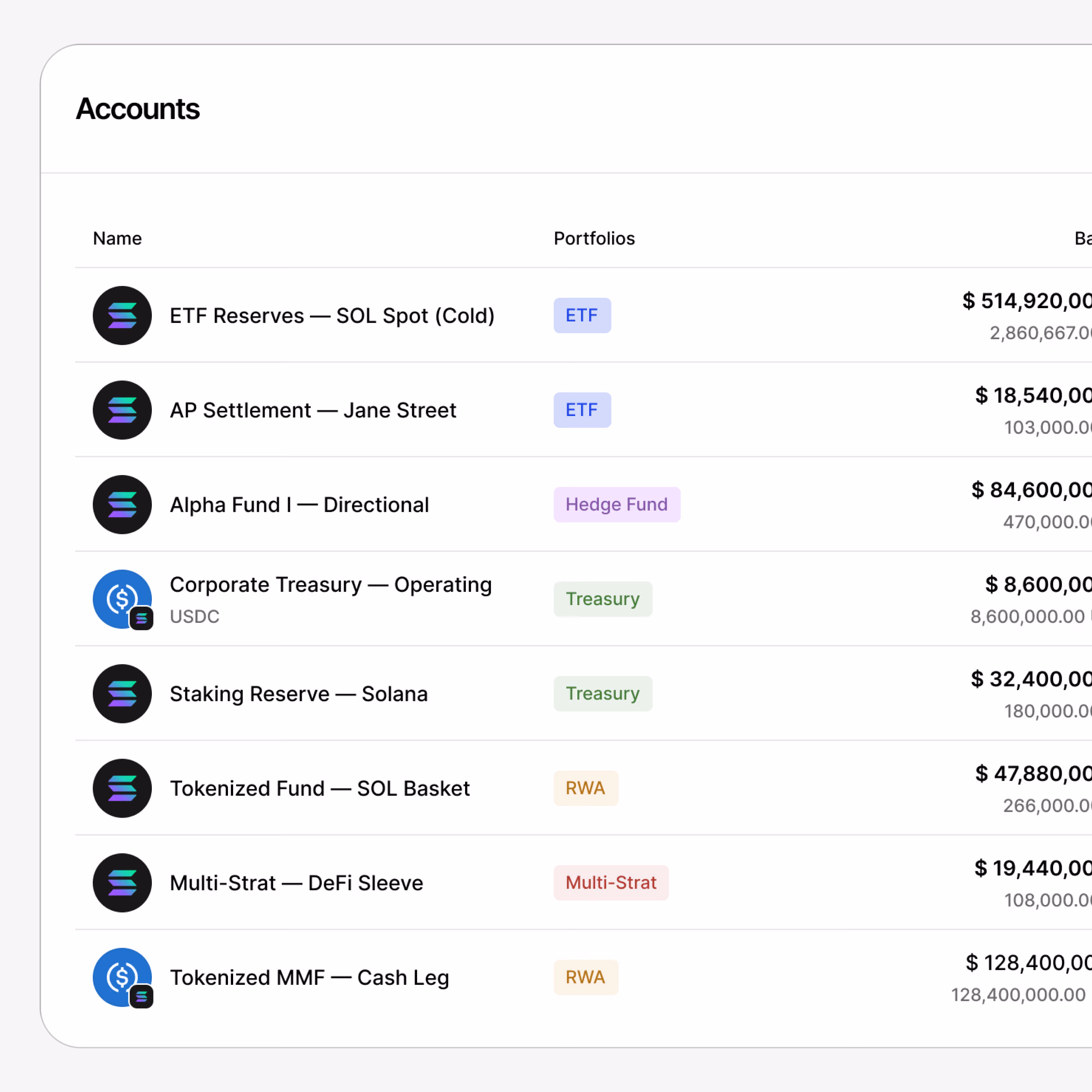
Task: Open Alpha Fund I — Directional account
Action: pos(300,504)
